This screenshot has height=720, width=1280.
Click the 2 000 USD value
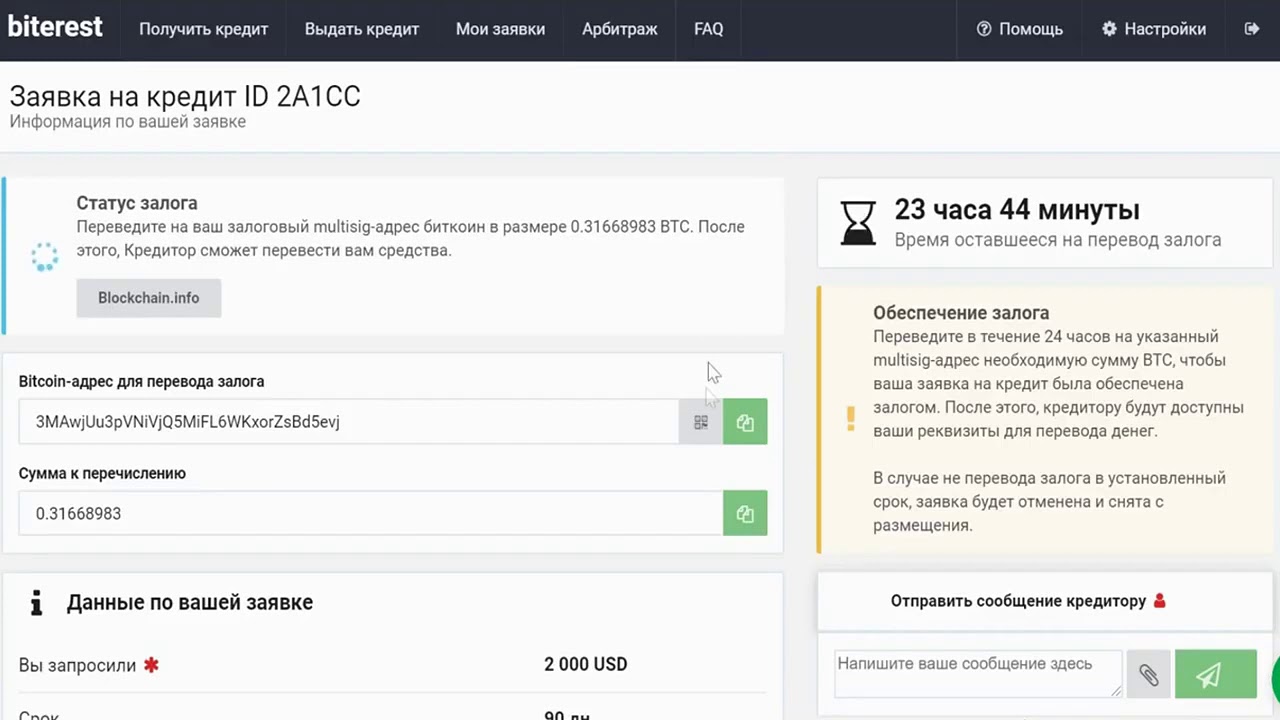tap(586, 664)
